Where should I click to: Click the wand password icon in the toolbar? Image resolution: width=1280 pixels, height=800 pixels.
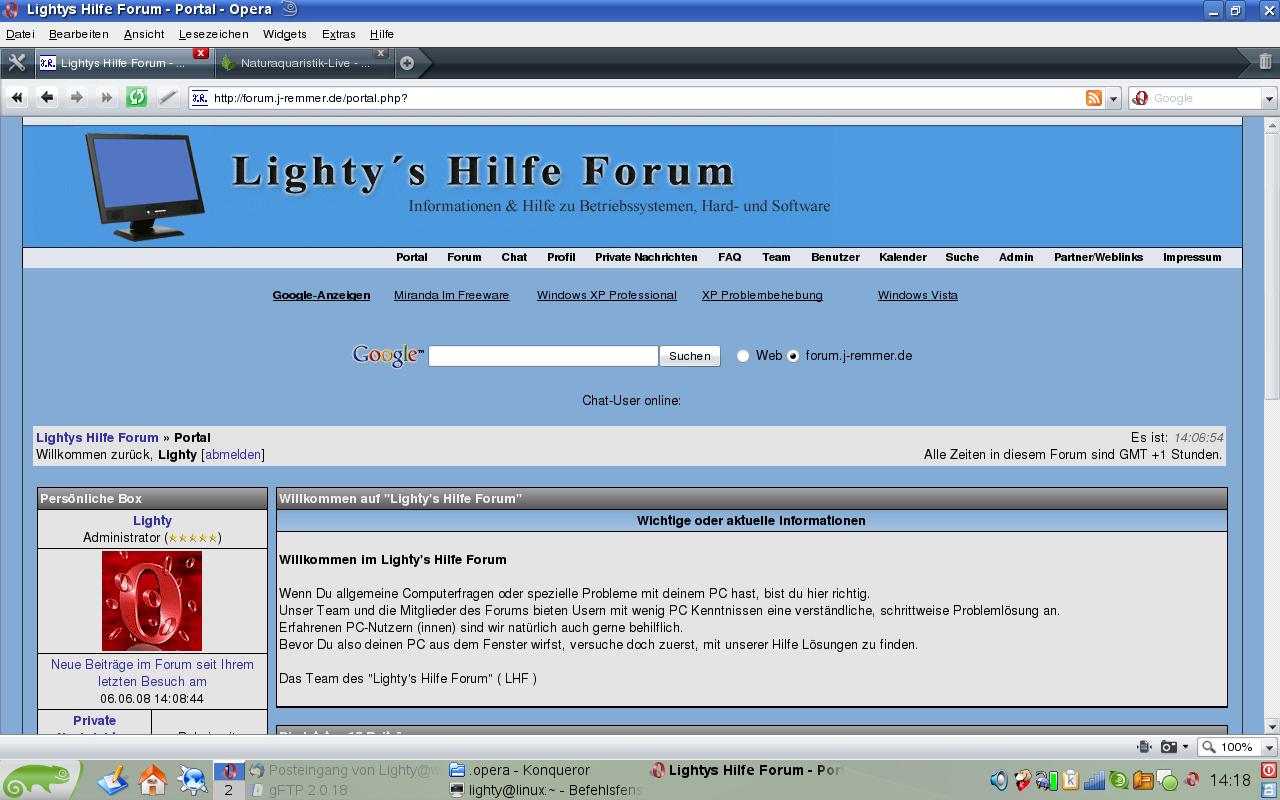click(x=168, y=97)
